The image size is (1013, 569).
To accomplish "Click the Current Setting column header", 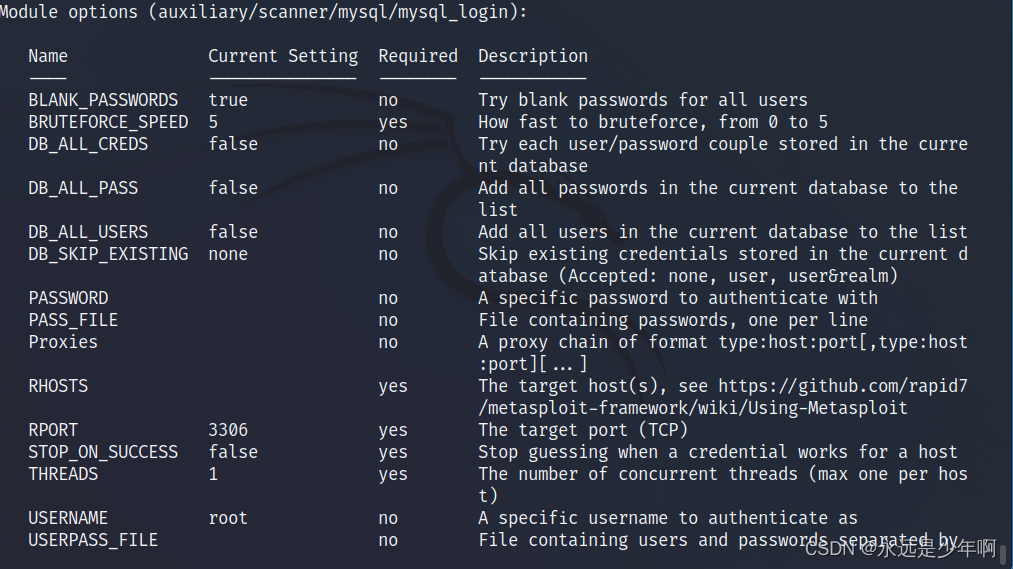I will pos(283,56).
